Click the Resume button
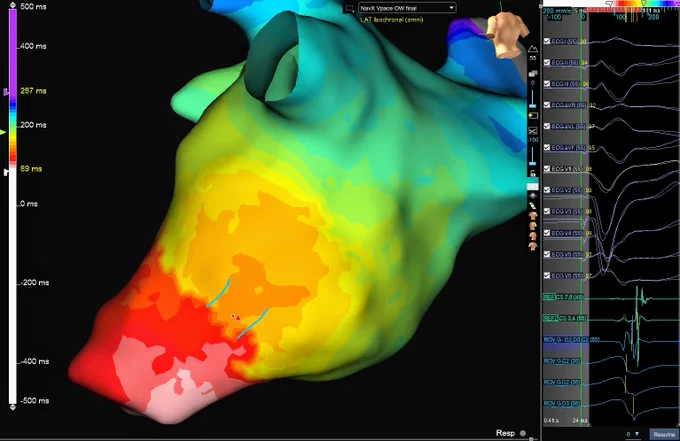This screenshot has width=680, height=441. point(664,434)
